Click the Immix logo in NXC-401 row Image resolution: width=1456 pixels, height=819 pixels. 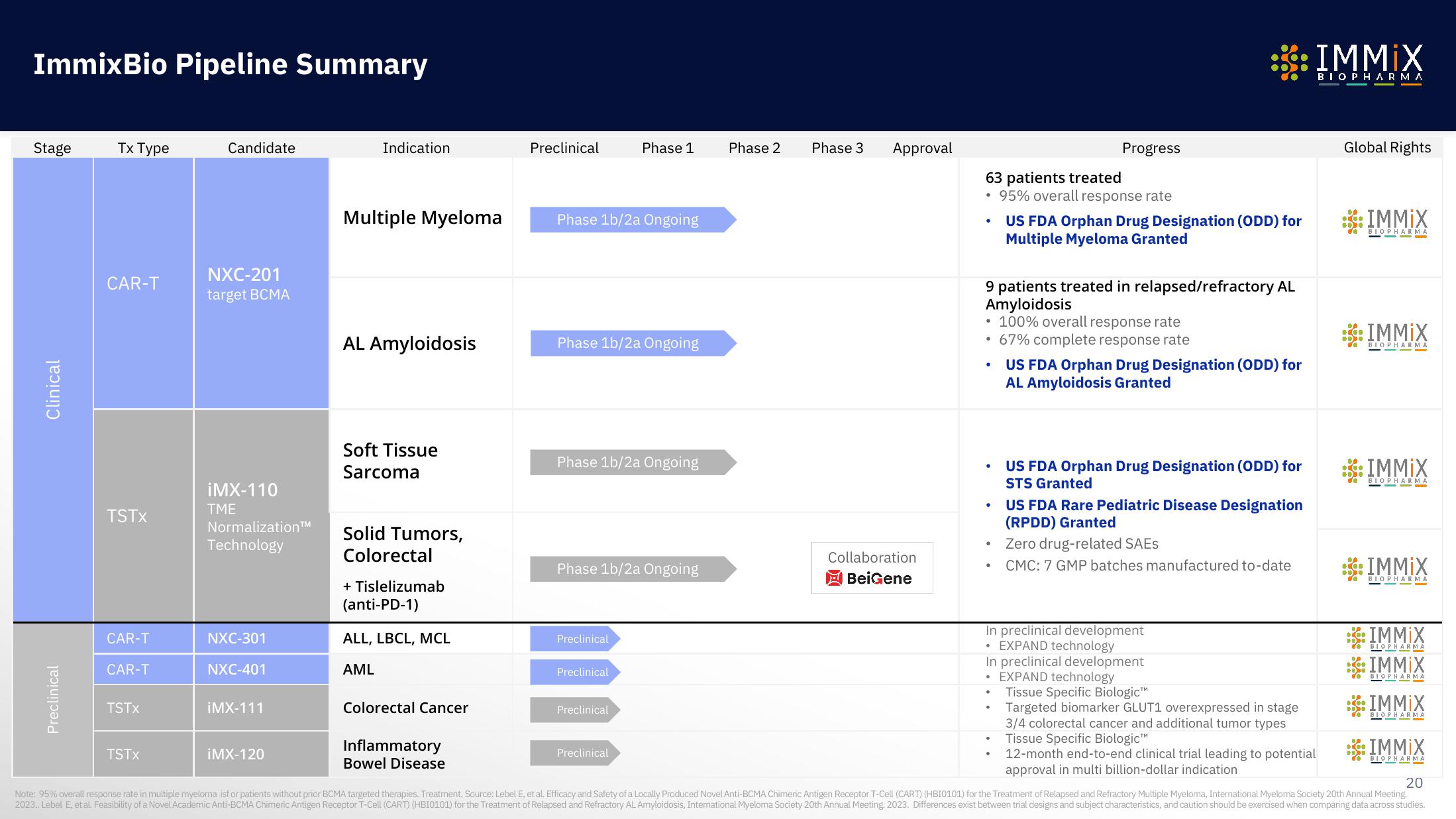coord(1386,669)
